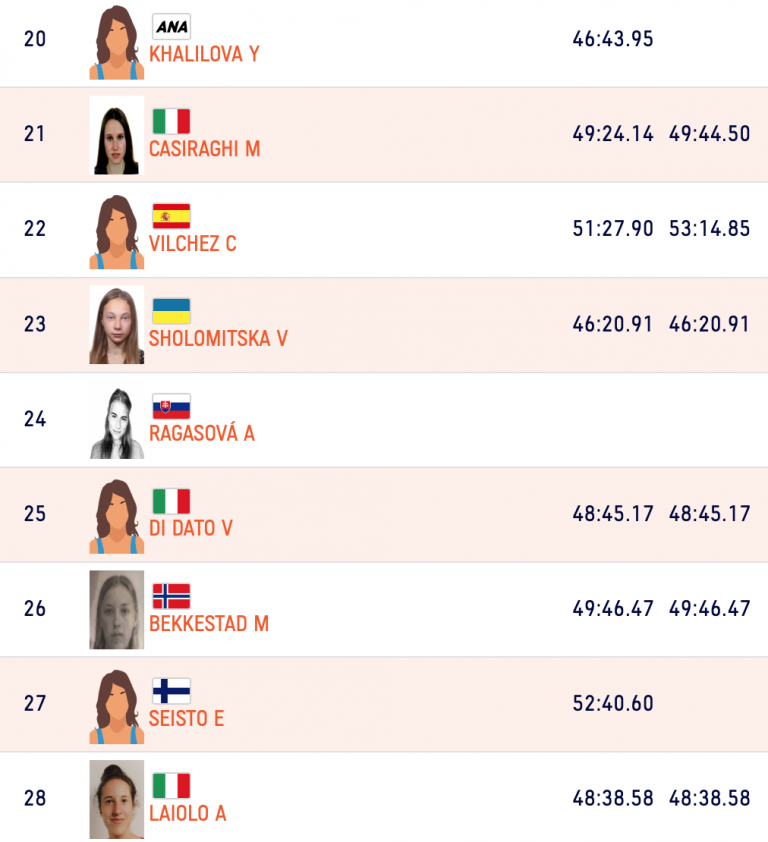Click Laiolo's athlete photo thumbnail
This screenshot has height=842, width=768.
point(116,799)
